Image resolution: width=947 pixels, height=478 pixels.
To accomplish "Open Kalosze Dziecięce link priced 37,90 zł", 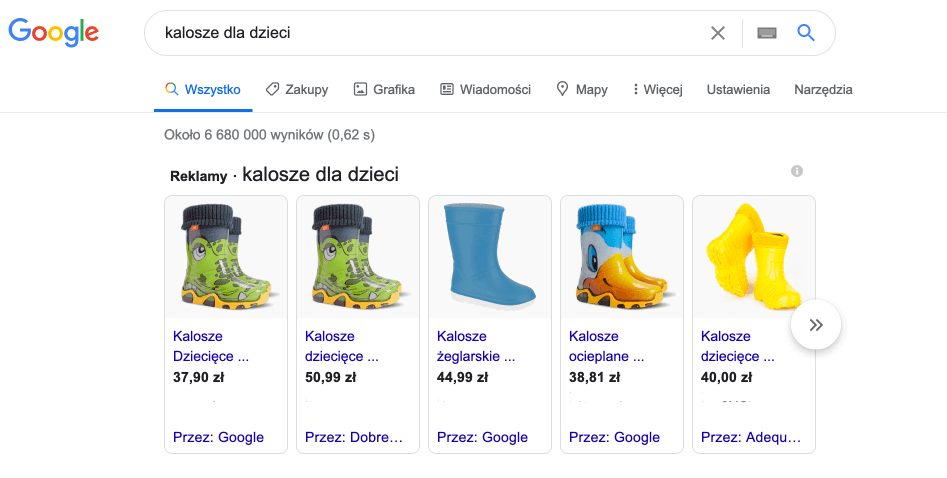I will (x=211, y=345).
